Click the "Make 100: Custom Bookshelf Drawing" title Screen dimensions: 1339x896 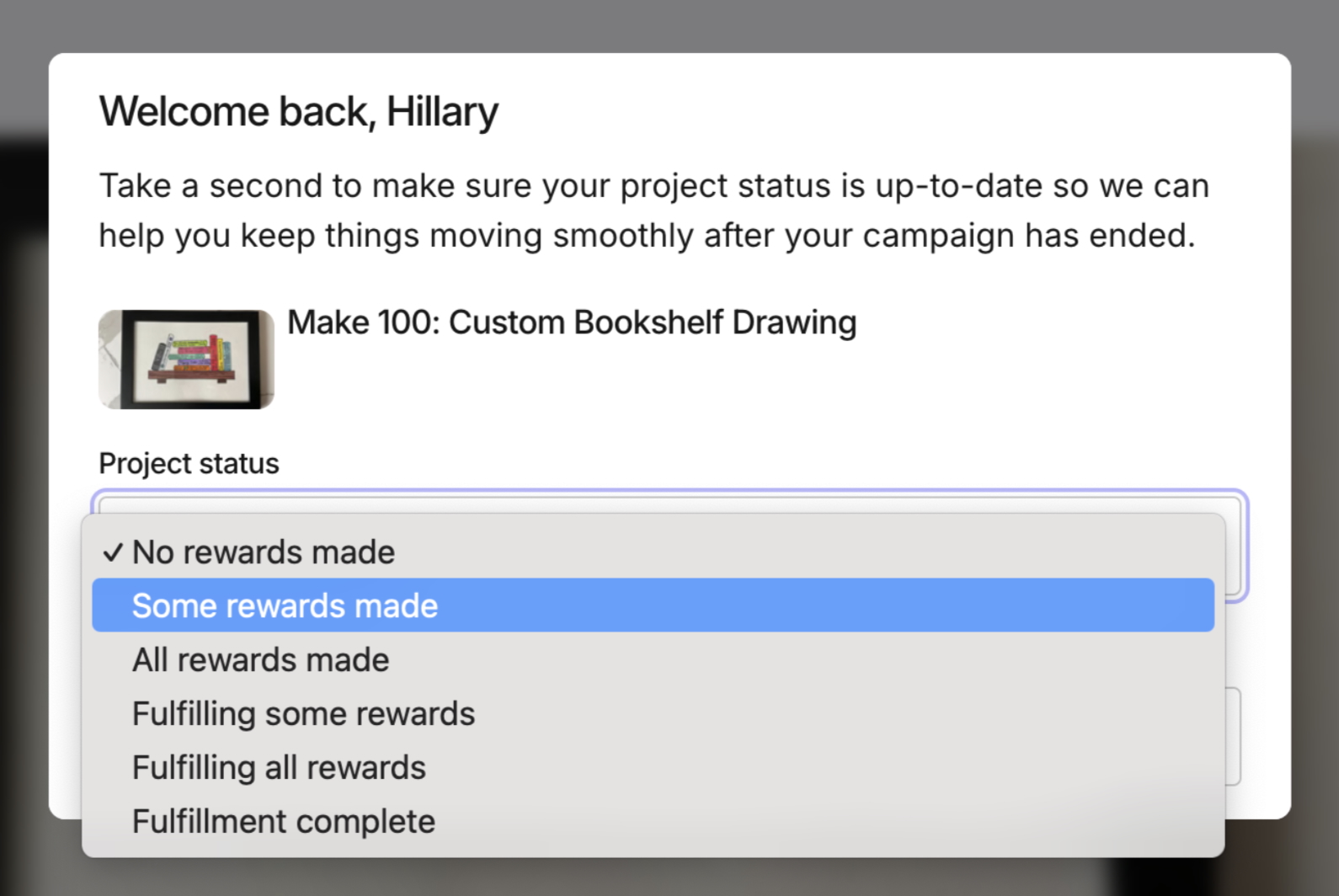coord(572,323)
